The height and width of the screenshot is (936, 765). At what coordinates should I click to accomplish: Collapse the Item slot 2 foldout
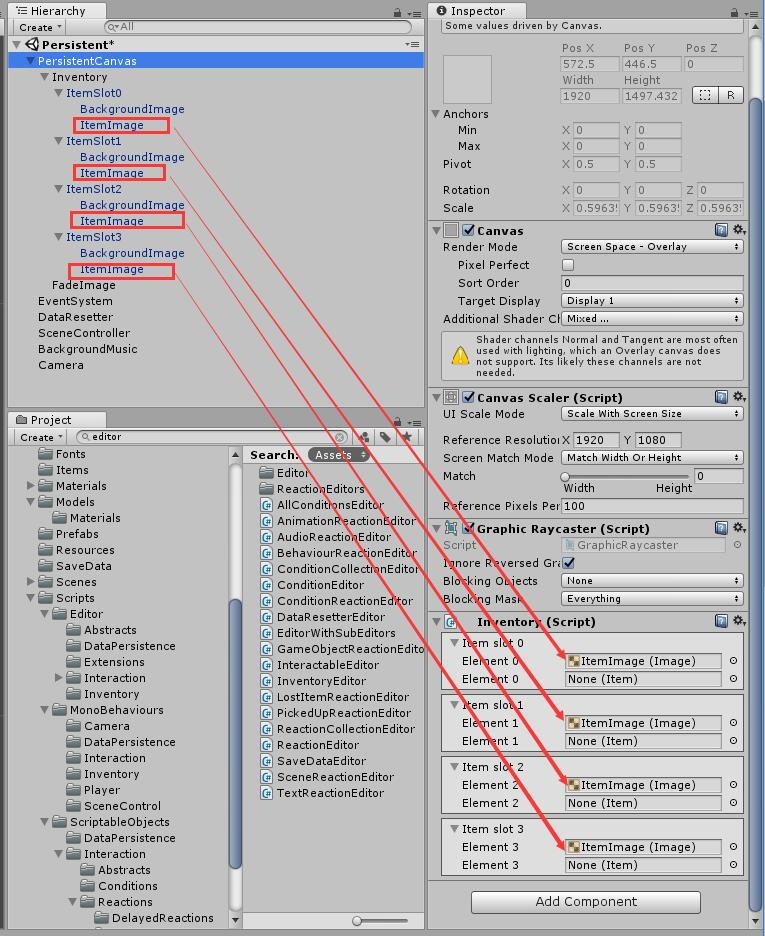pos(455,766)
